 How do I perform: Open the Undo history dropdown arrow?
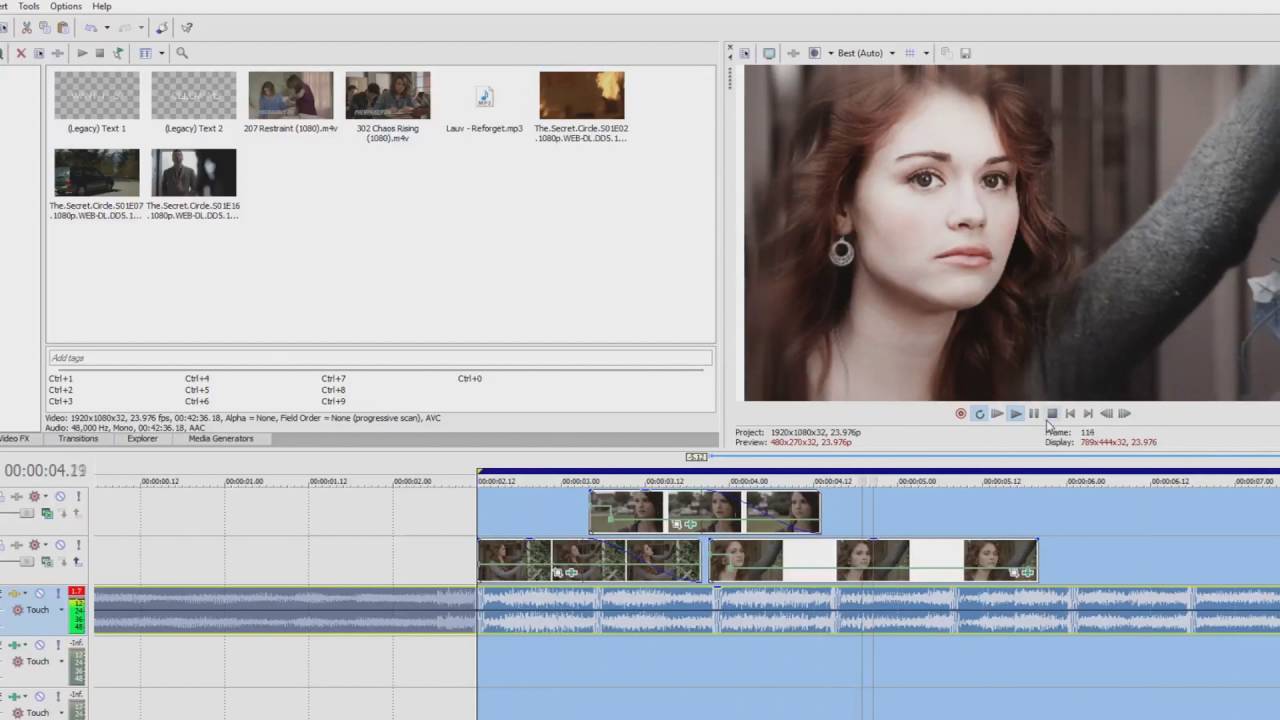pyautogui.click(x=107, y=27)
